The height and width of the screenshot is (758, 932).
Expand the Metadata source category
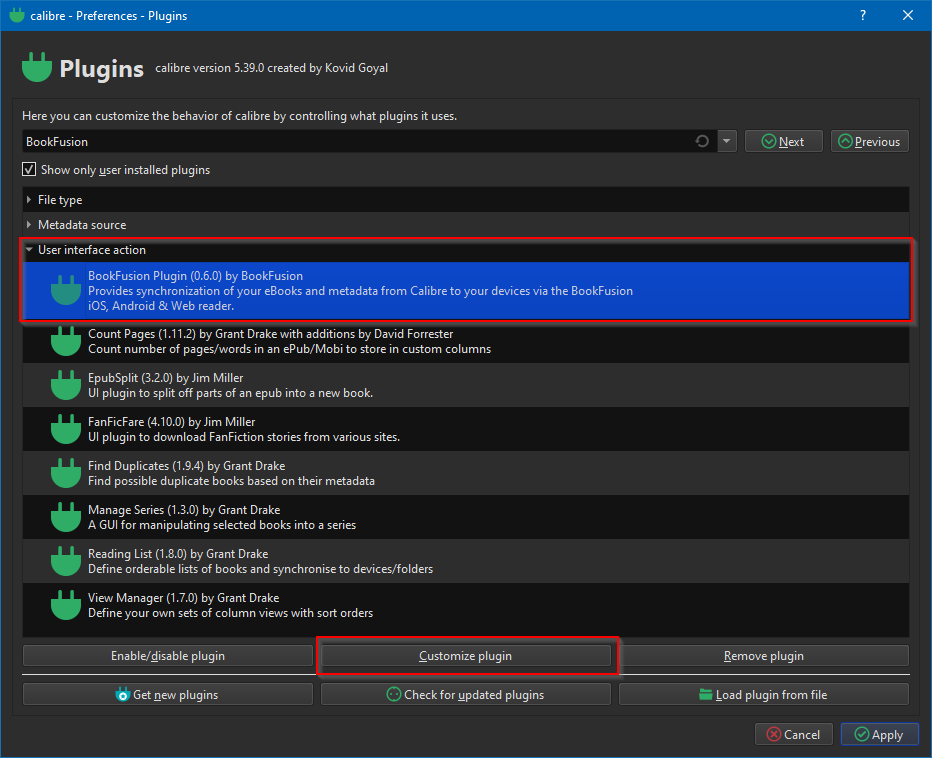coord(29,225)
